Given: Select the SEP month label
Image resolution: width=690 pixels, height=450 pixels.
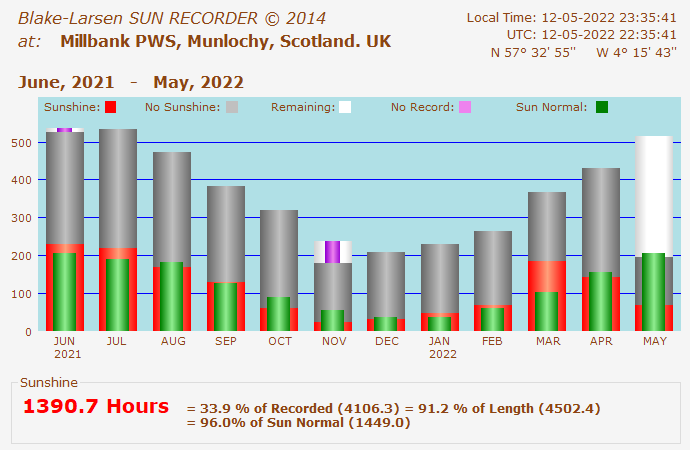Looking at the screenshot, I should click(x=226, y=341).
